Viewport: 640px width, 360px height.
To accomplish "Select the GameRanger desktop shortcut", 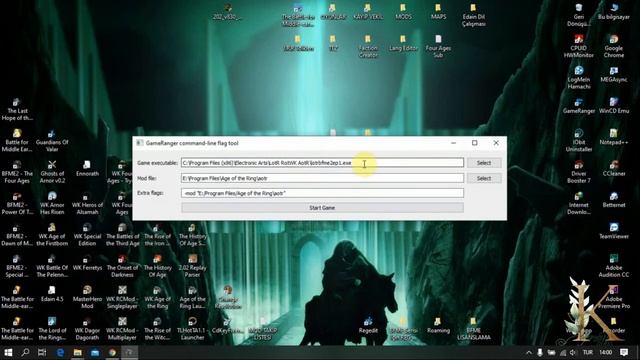I will tap(579, 105).
